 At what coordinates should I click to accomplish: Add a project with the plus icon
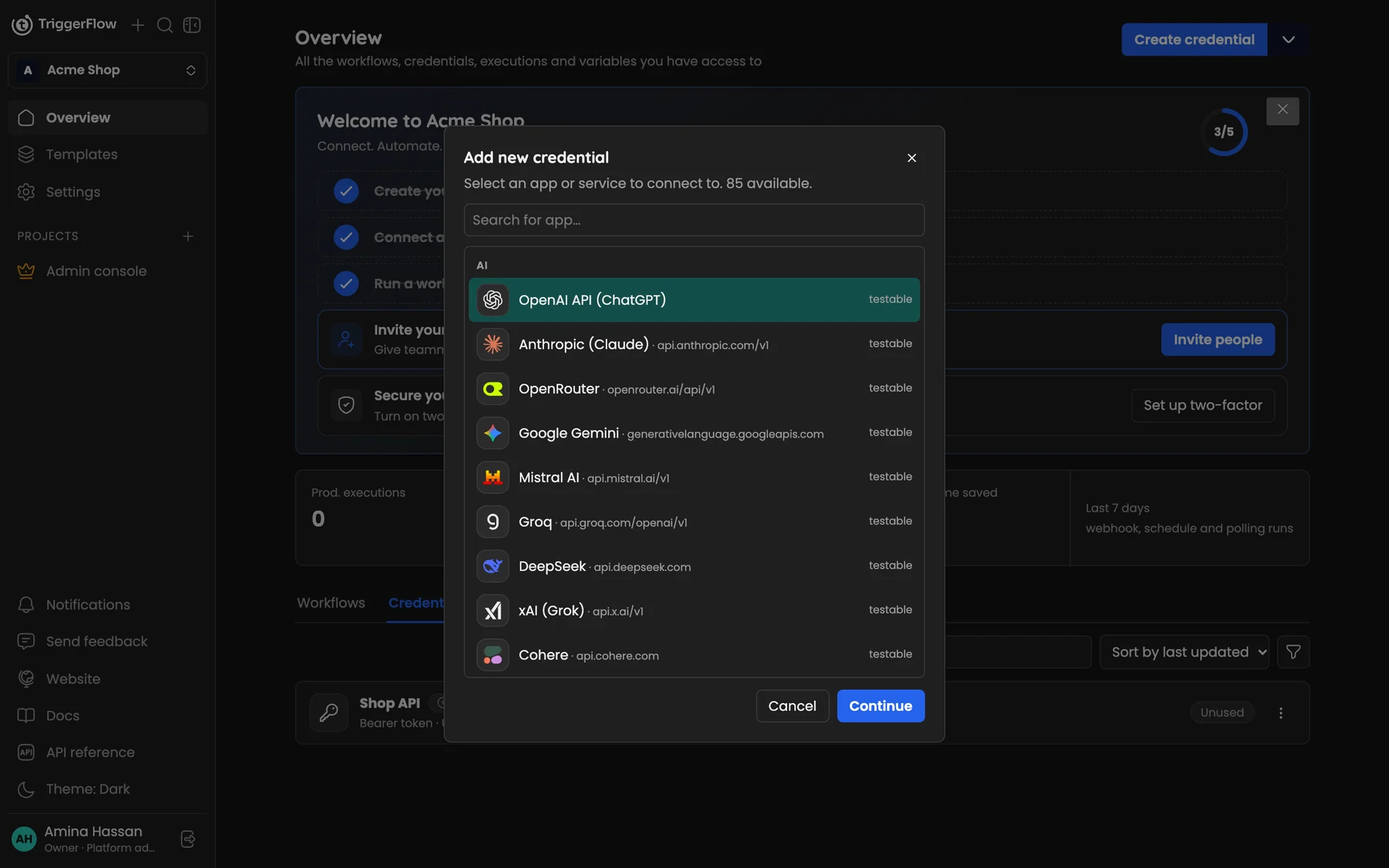(x=188, y=236)
